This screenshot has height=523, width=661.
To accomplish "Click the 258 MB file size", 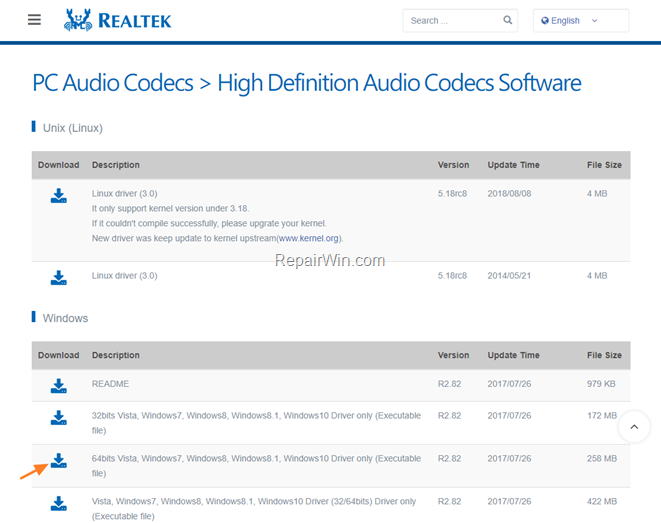I will pos(602,459).
